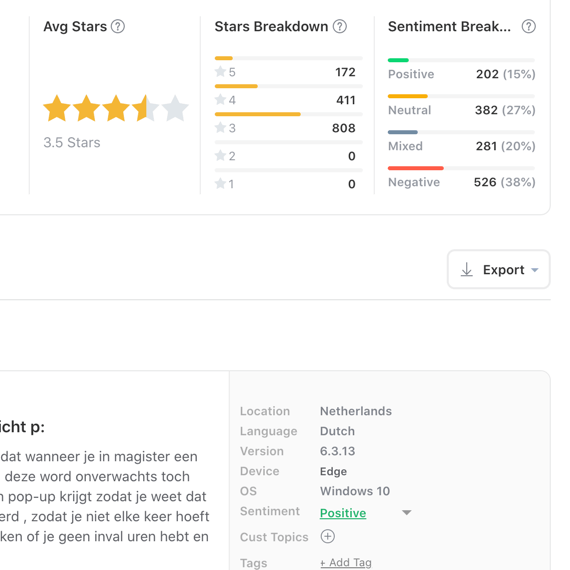Open the Sentiment Breakdown help icon

pos(529,27)
